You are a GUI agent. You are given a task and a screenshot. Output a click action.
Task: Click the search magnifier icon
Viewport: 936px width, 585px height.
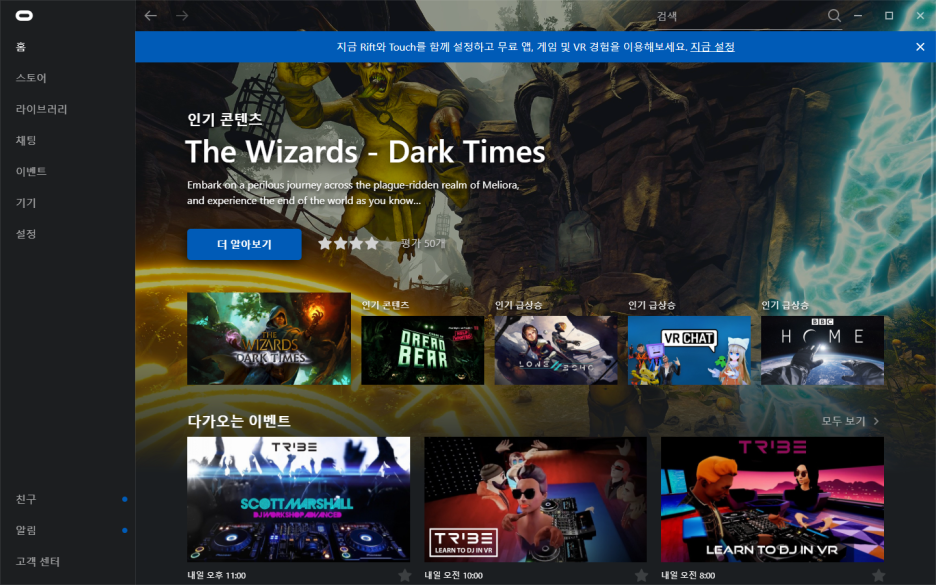tap(834, 16)
